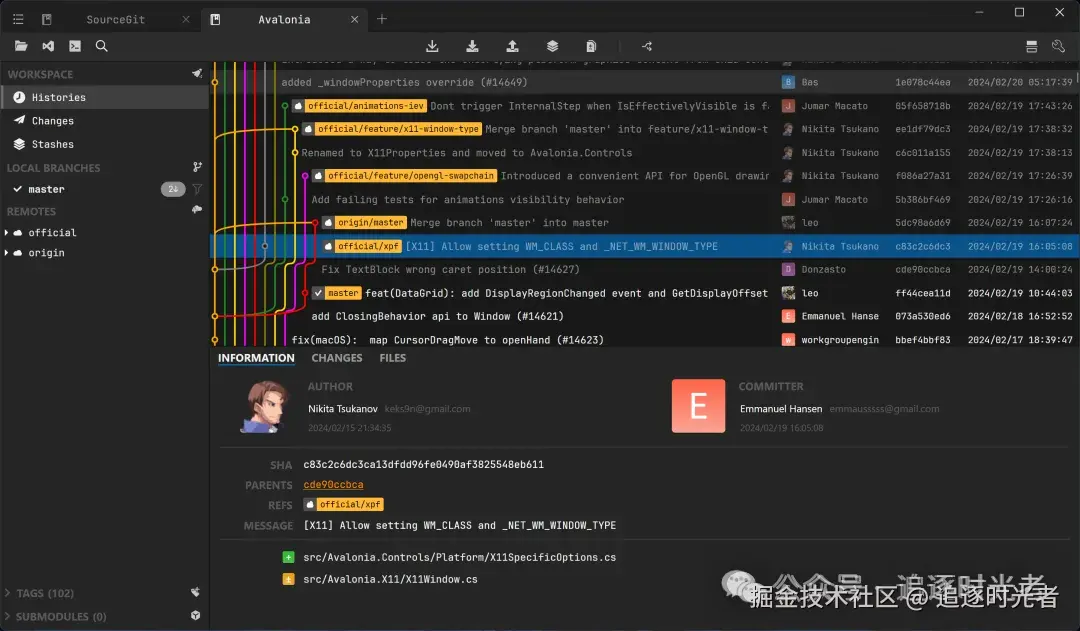Open repository configure tools icon
The height and width of the screenshot is (631, 1080).
click(1059, 46)
